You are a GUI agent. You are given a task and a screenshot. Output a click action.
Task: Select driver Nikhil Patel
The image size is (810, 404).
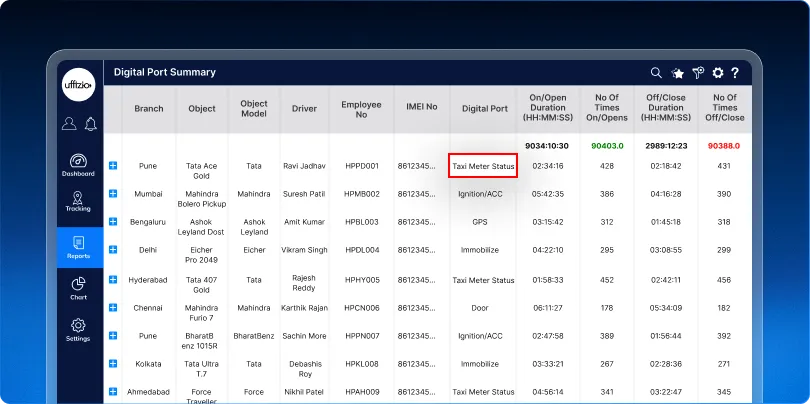point(305,392)
